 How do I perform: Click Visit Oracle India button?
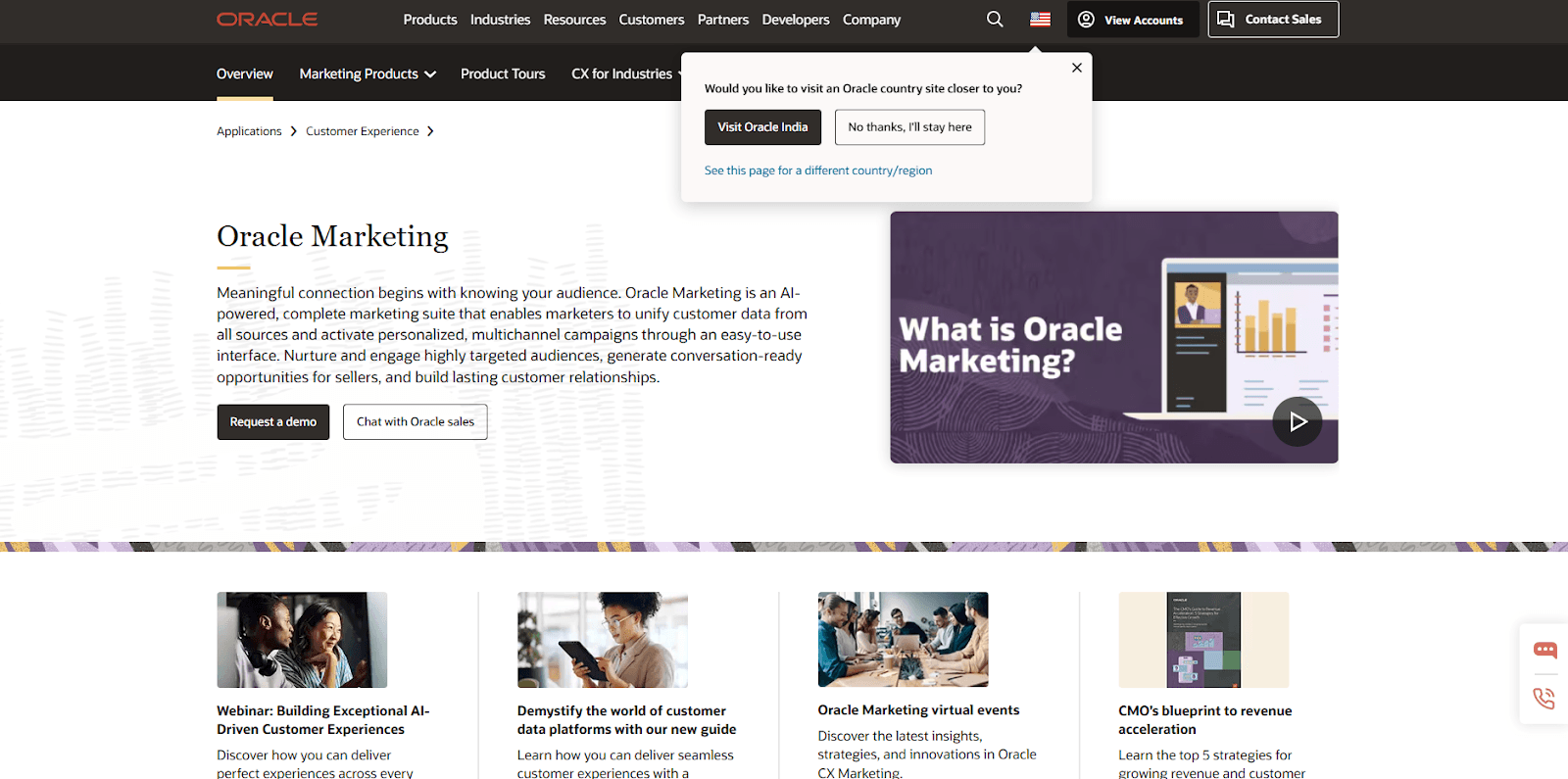[762, 127]
